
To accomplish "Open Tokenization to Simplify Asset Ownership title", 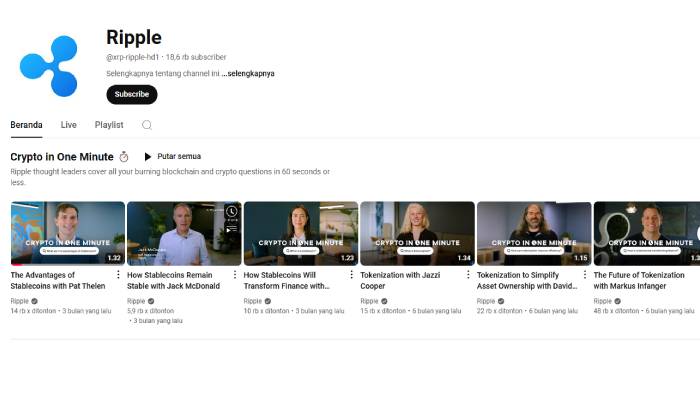I will point(527,280).
